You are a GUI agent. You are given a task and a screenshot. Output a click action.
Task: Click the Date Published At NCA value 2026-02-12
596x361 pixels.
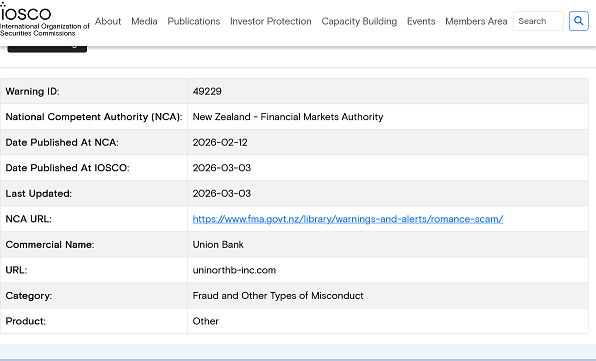point(220,142)
